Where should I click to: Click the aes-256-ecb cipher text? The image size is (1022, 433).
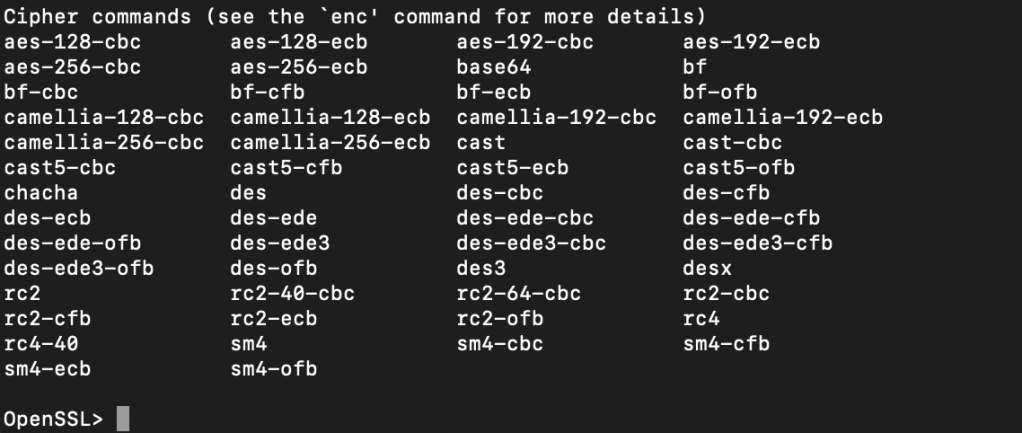coord(299,68)
